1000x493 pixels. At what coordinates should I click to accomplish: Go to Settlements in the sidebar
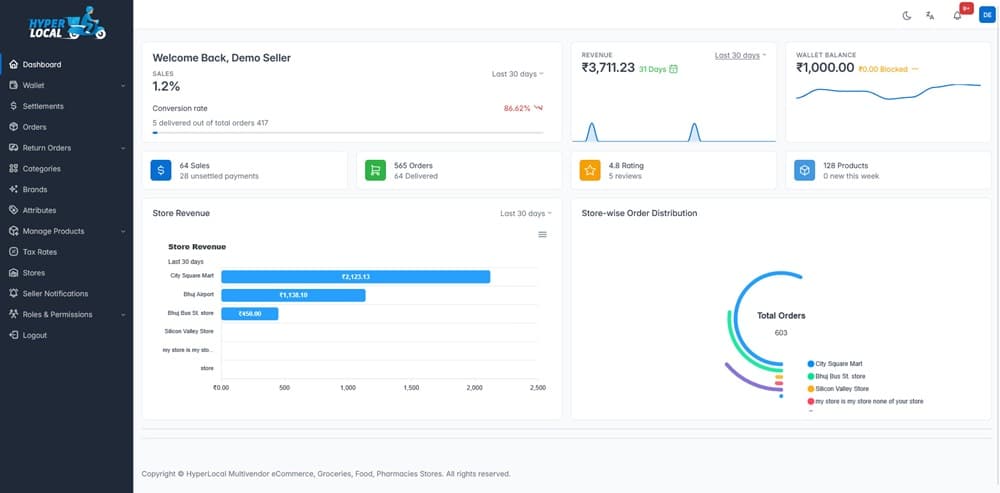43,106
